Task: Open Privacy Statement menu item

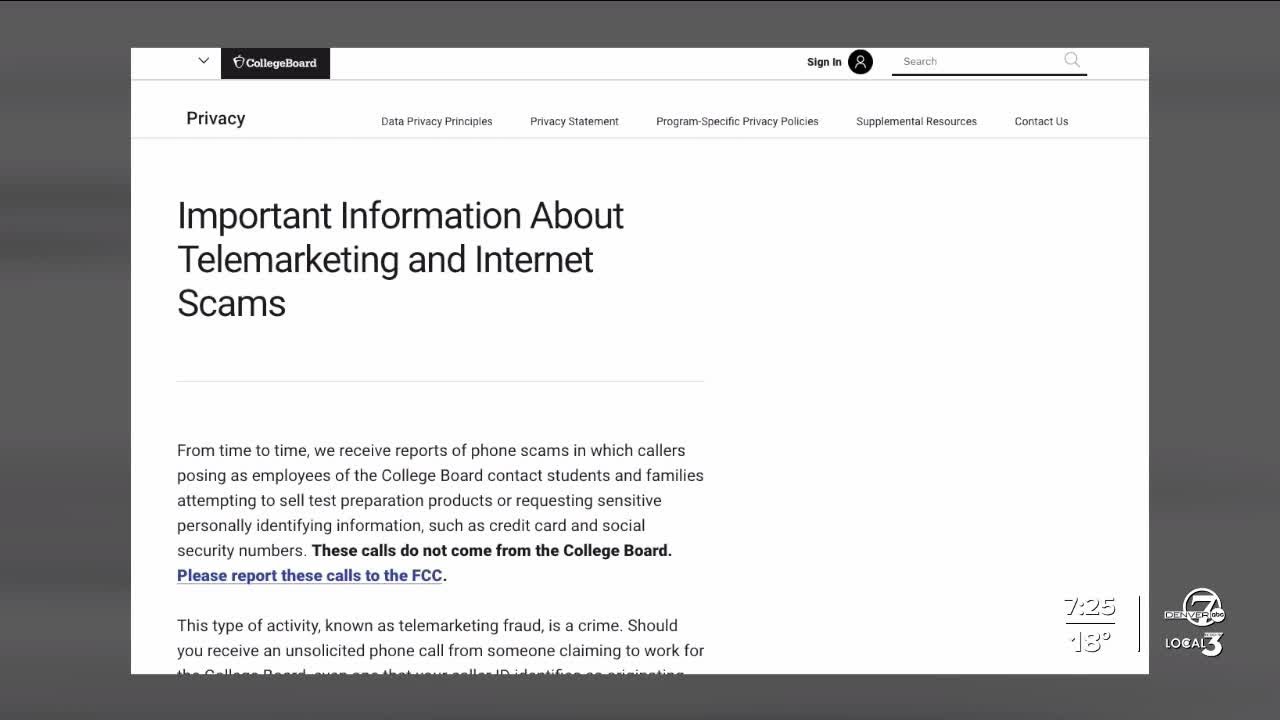Action: (574, 121)
